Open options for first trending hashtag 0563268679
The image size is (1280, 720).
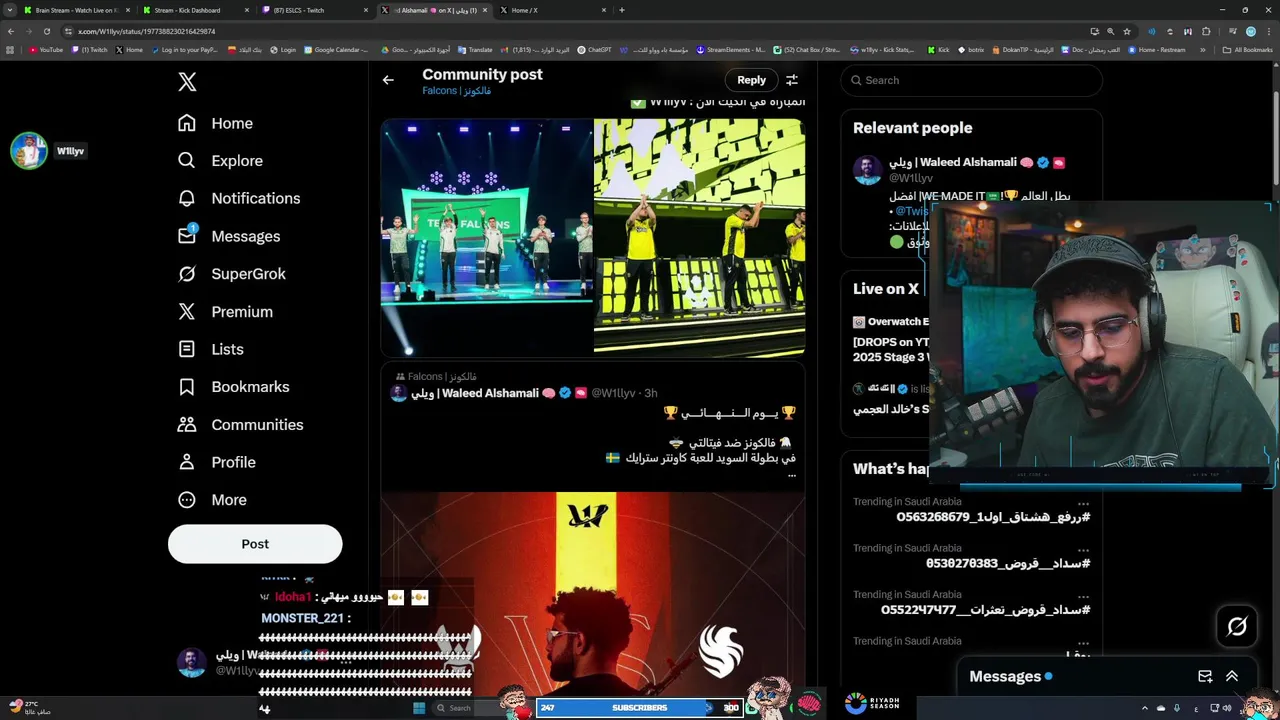click(x=1083, y=503)
